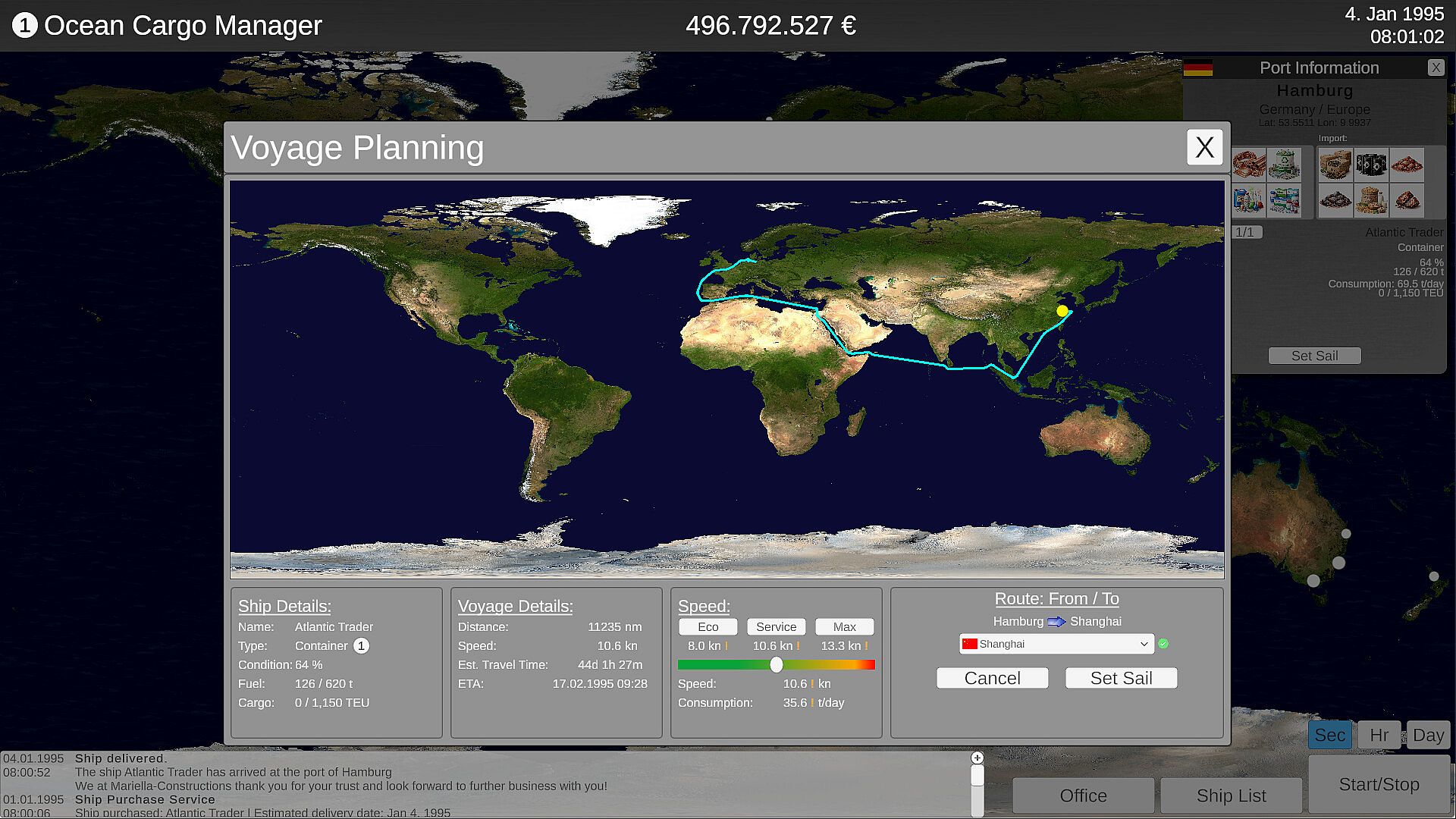Click the red ore pile import icon

[x=1407, y=165]
